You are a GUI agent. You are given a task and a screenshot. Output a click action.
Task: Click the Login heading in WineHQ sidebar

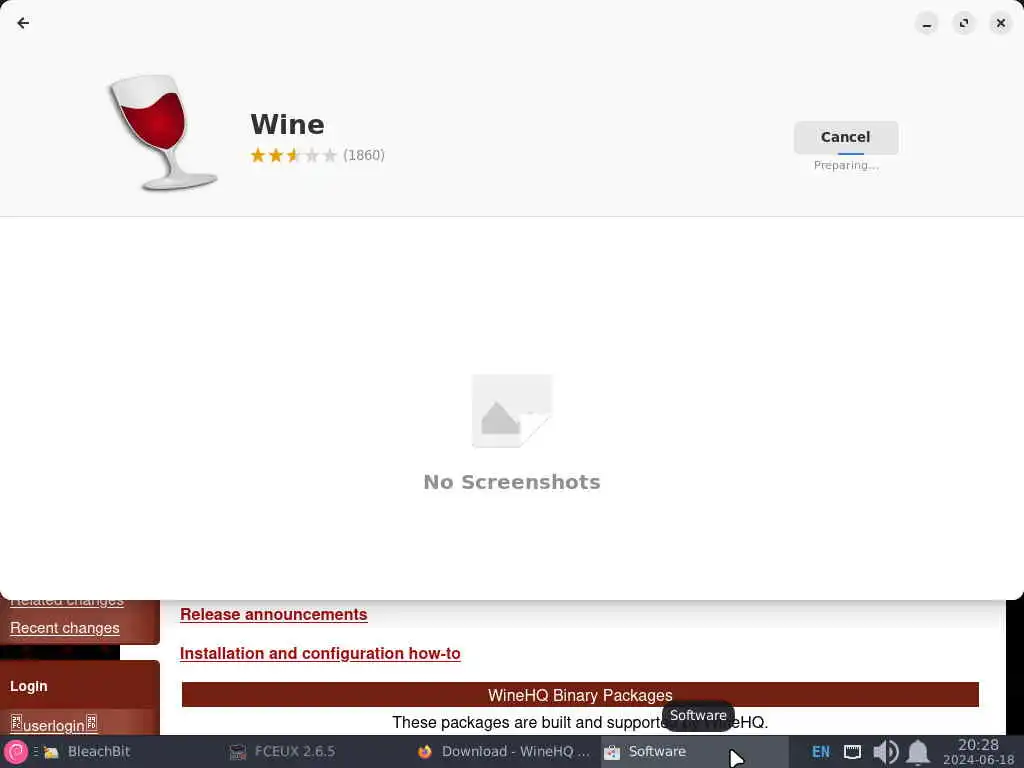pyautogui.click(x=29, y=686)
